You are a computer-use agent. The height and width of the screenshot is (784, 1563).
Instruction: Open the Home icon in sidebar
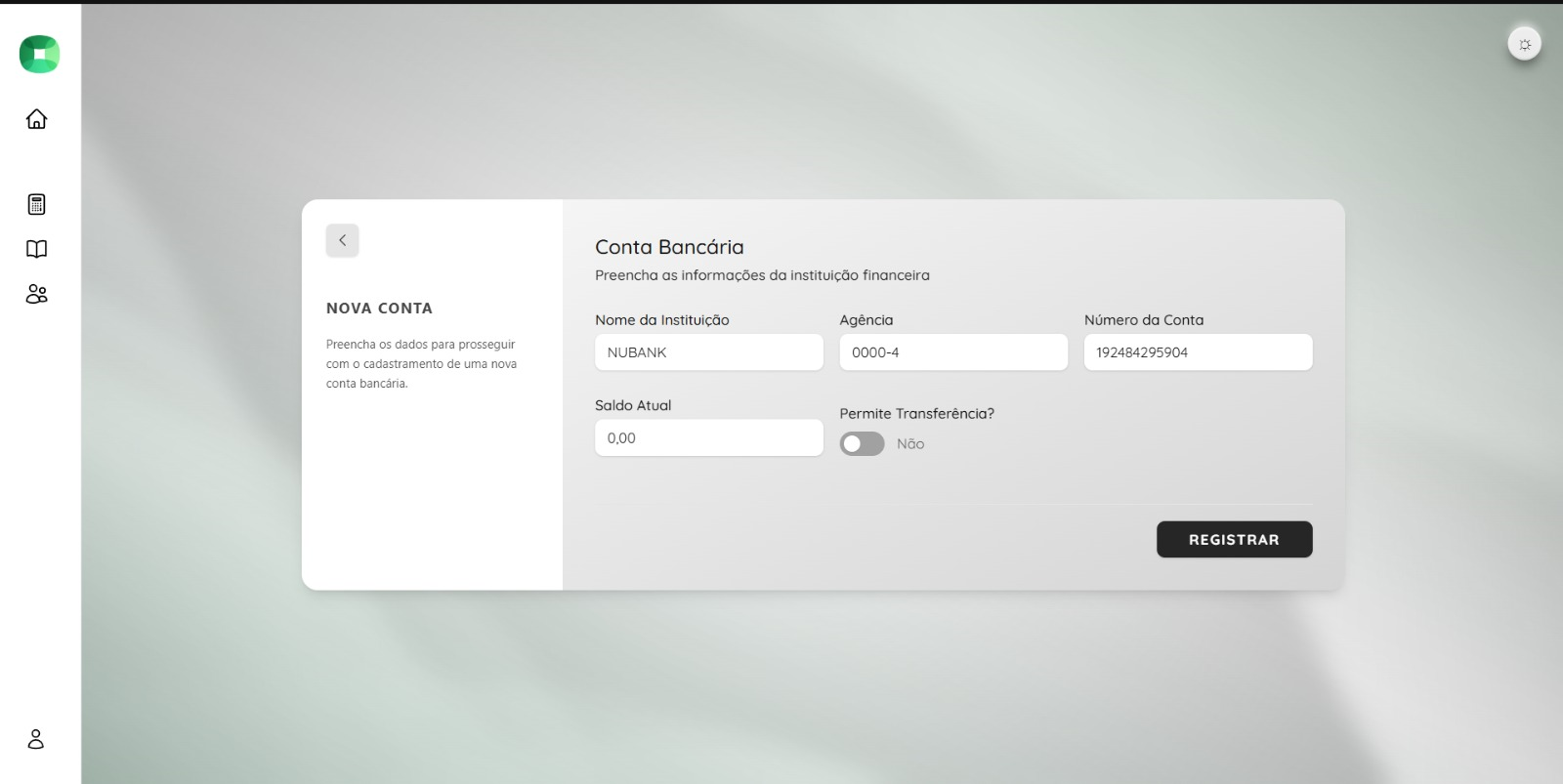point(36,118)
